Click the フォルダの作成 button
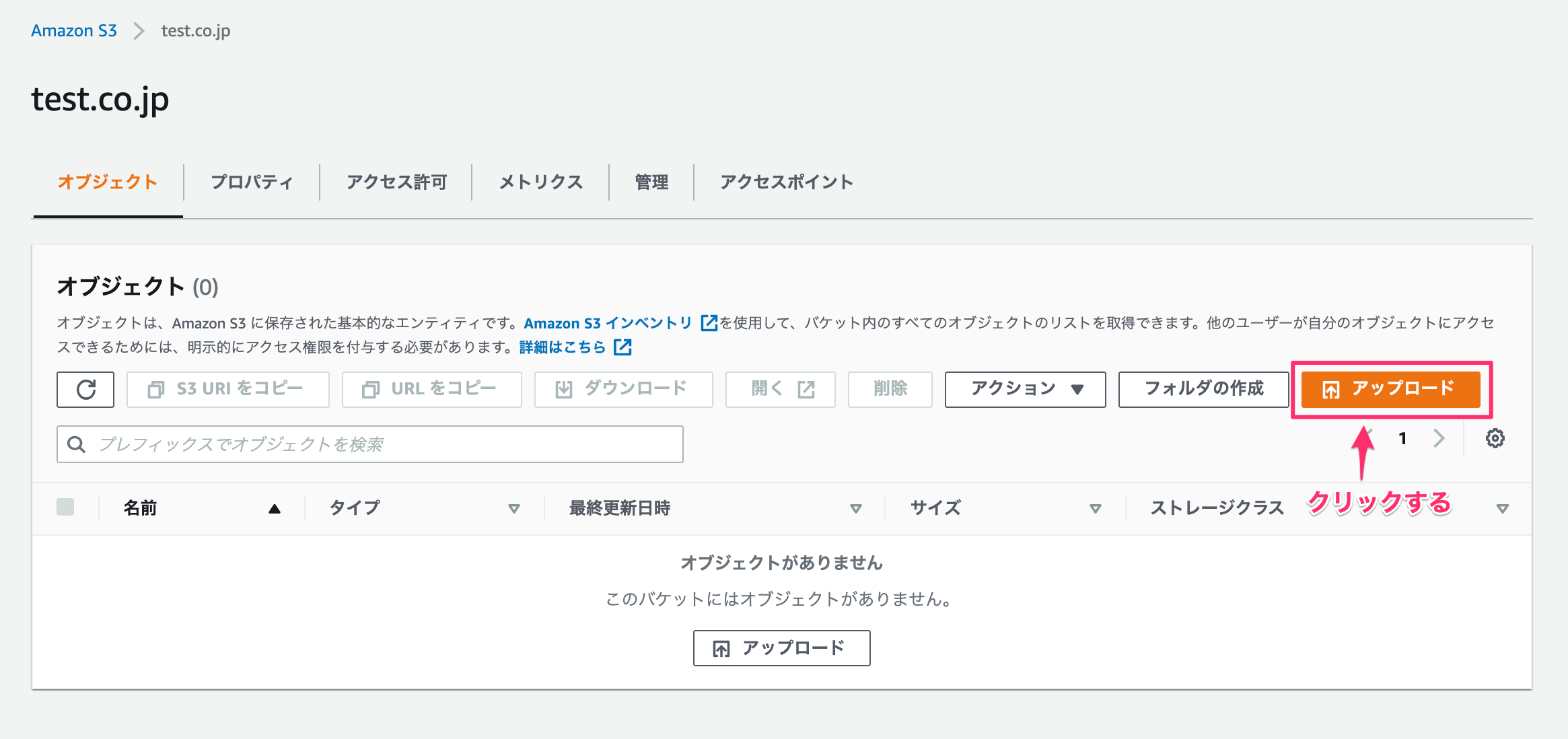The width and height of the screenshot is (1568, 739). click(x=1202, y=389)
